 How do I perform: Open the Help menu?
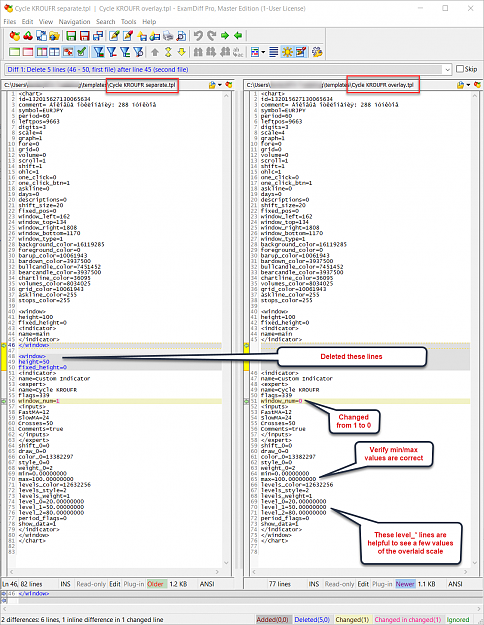tap(149, 22)
